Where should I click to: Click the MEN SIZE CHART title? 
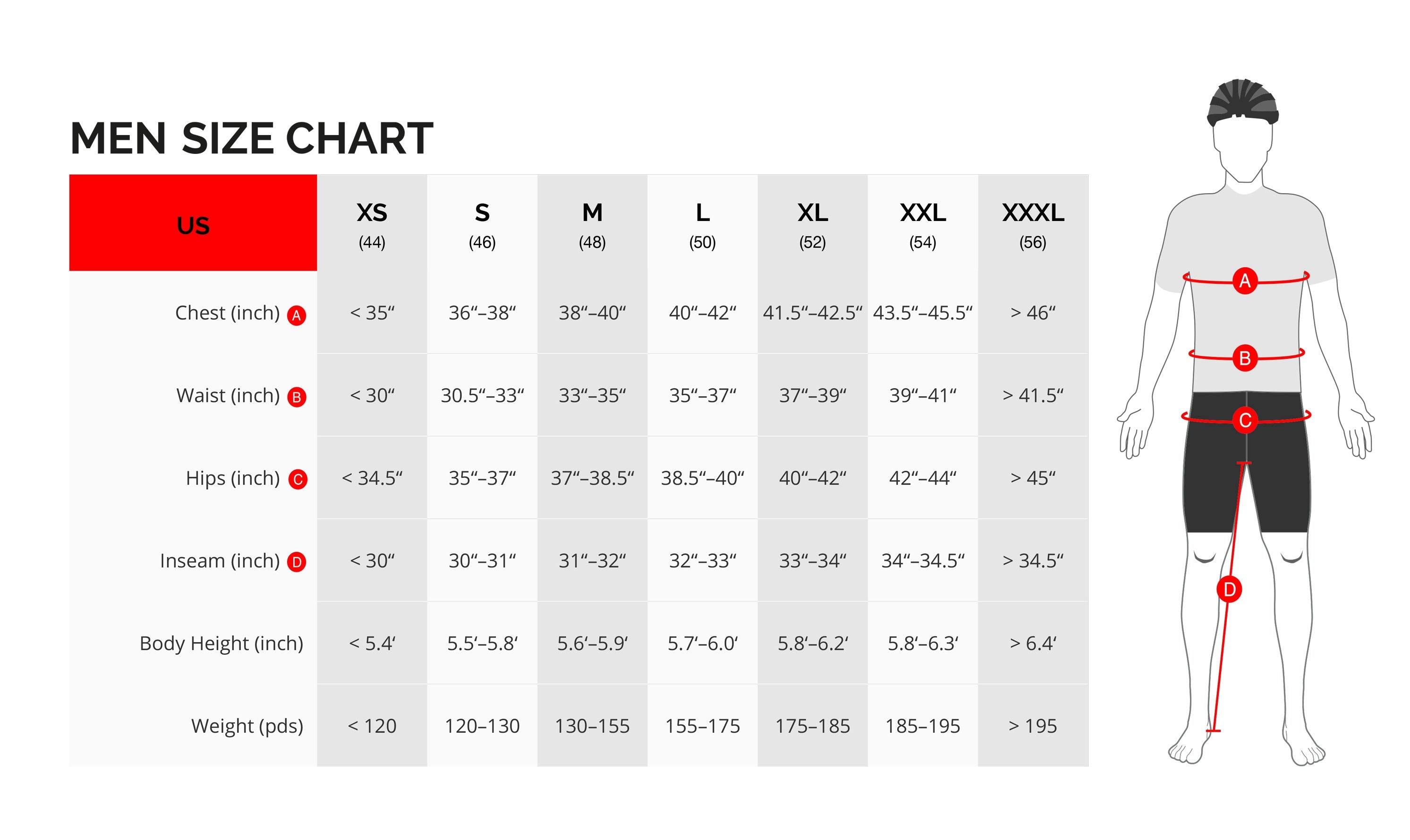252,138
